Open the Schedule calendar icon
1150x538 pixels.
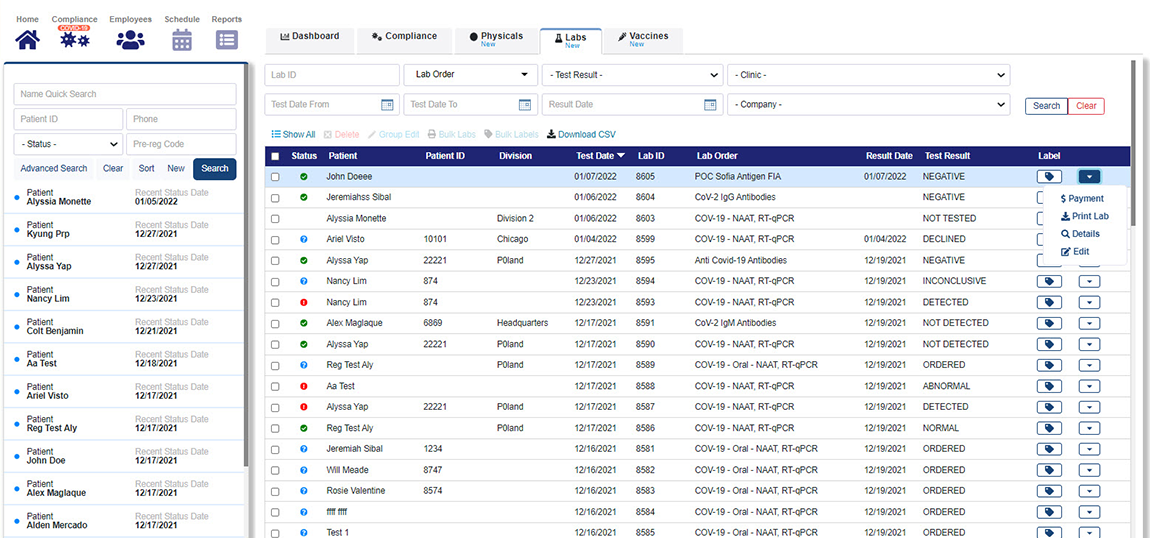181,39
